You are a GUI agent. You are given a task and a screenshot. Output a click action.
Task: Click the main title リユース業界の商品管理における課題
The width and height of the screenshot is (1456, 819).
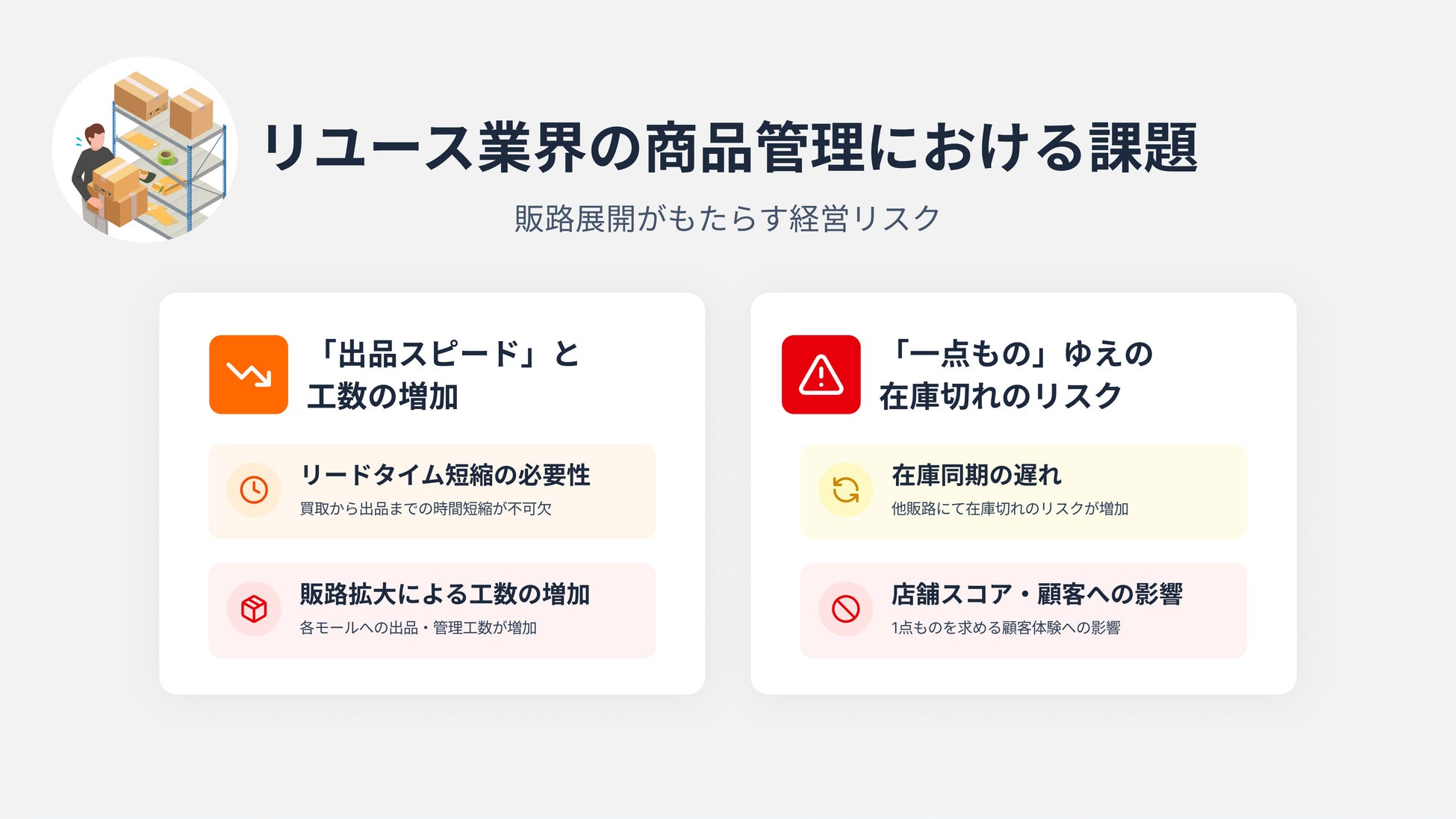(x=729, y=147)
